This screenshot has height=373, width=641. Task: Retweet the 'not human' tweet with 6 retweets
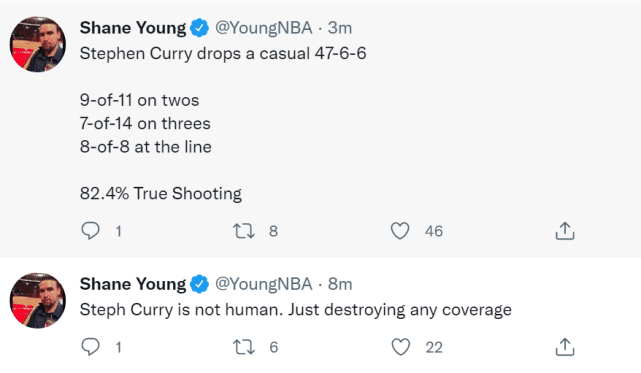click(x=244, y=347)
